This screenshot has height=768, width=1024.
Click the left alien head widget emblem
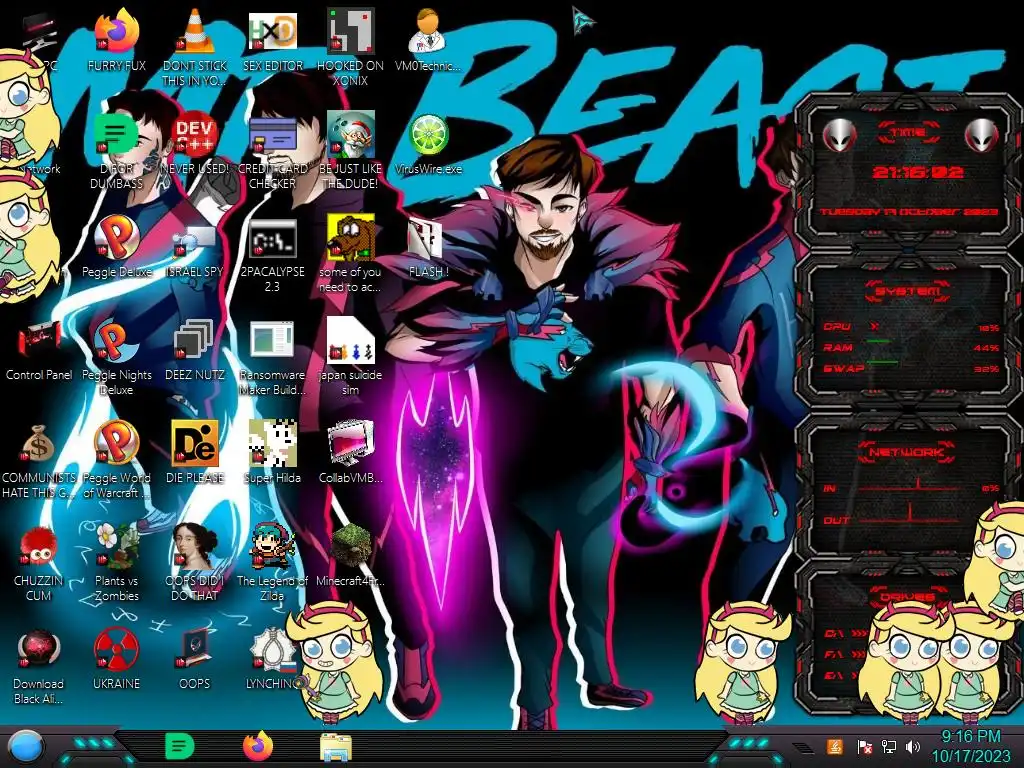(839, 136)
